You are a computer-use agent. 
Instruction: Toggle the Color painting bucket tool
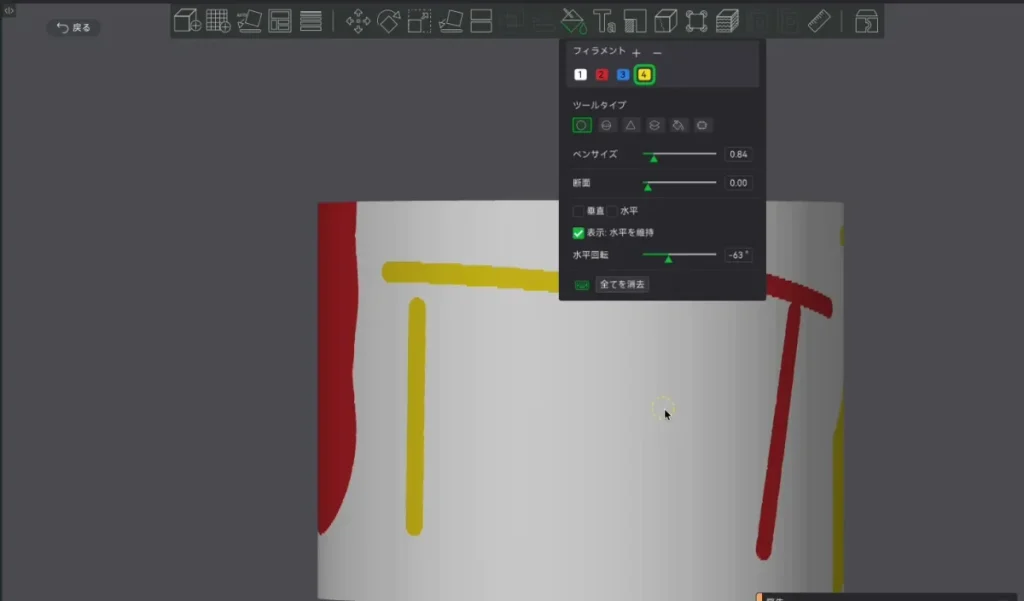point(573,21)
